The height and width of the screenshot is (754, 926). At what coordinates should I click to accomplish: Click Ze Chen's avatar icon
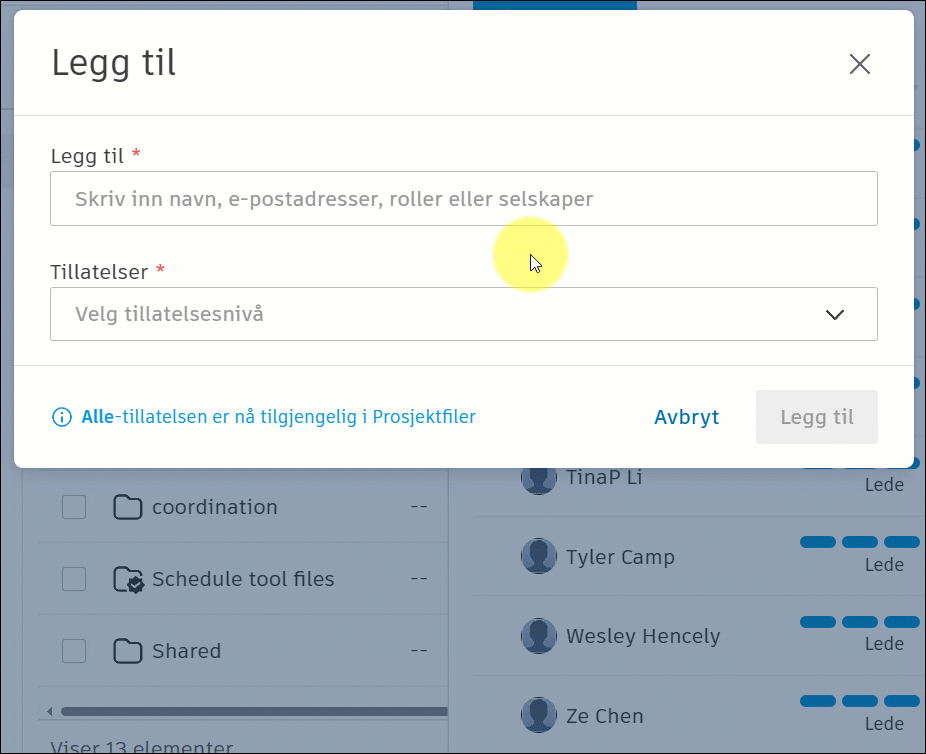coord(539,715)
